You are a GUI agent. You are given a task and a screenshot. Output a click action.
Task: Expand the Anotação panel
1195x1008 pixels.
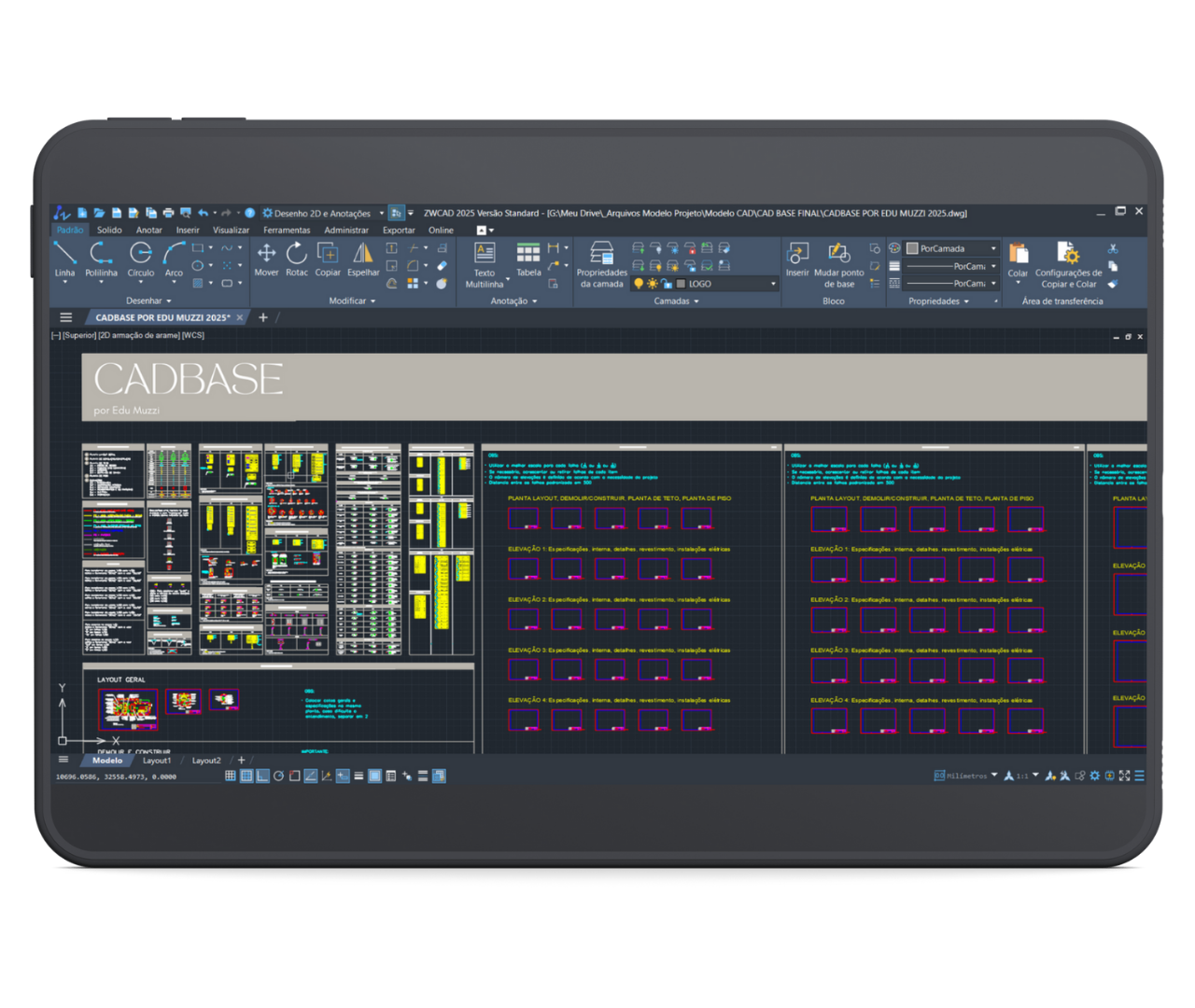pos(514,301)
